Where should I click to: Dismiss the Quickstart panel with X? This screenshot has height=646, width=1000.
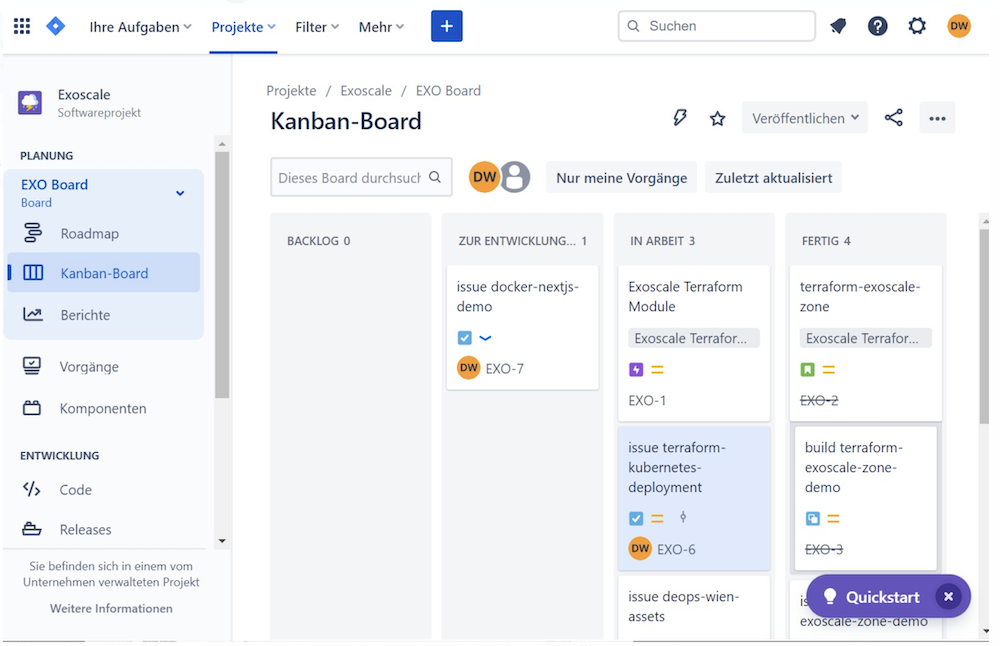(x=948, y=596)
